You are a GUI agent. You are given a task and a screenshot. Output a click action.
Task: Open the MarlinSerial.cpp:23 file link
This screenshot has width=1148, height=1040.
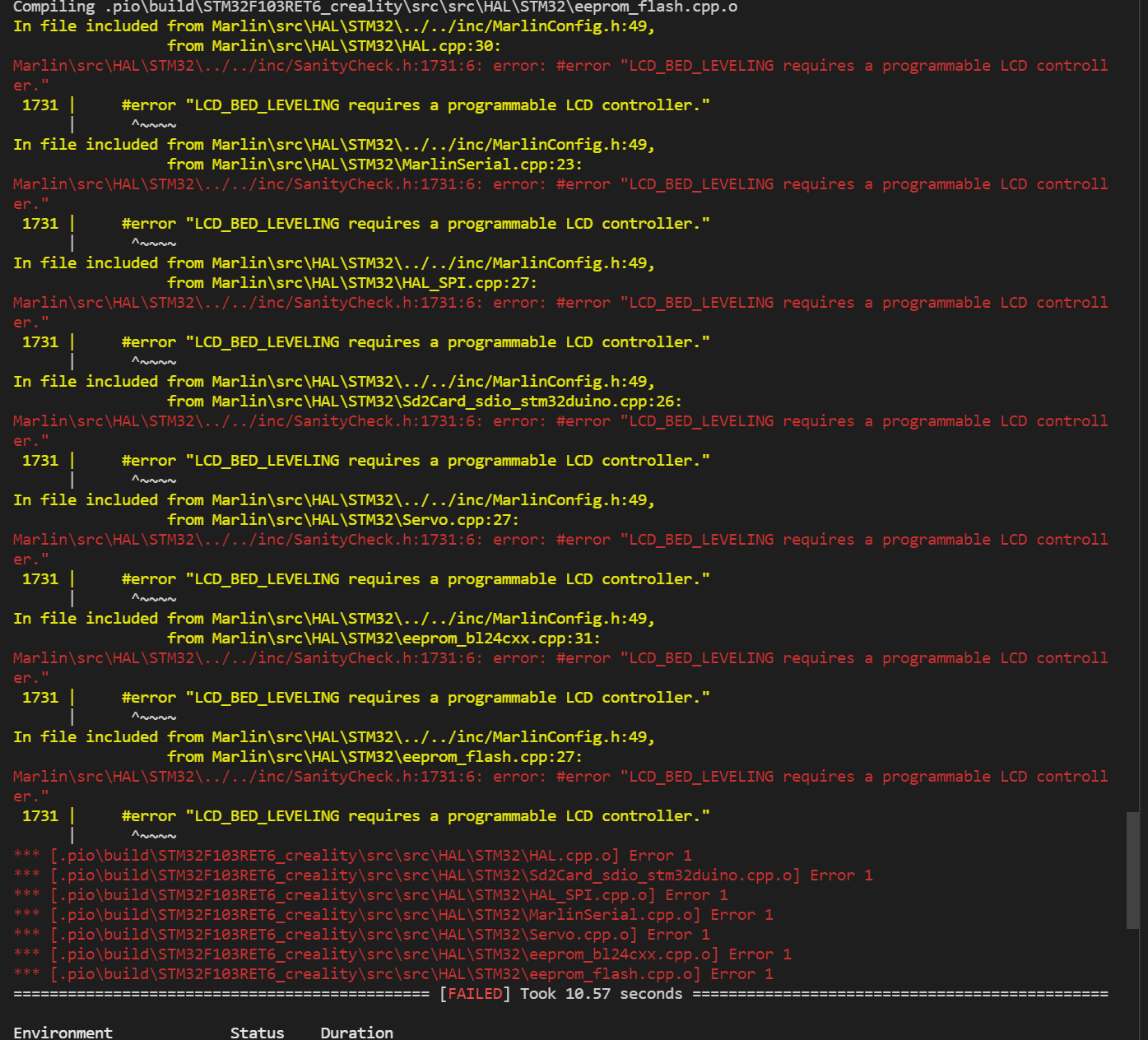pos(395,165)
